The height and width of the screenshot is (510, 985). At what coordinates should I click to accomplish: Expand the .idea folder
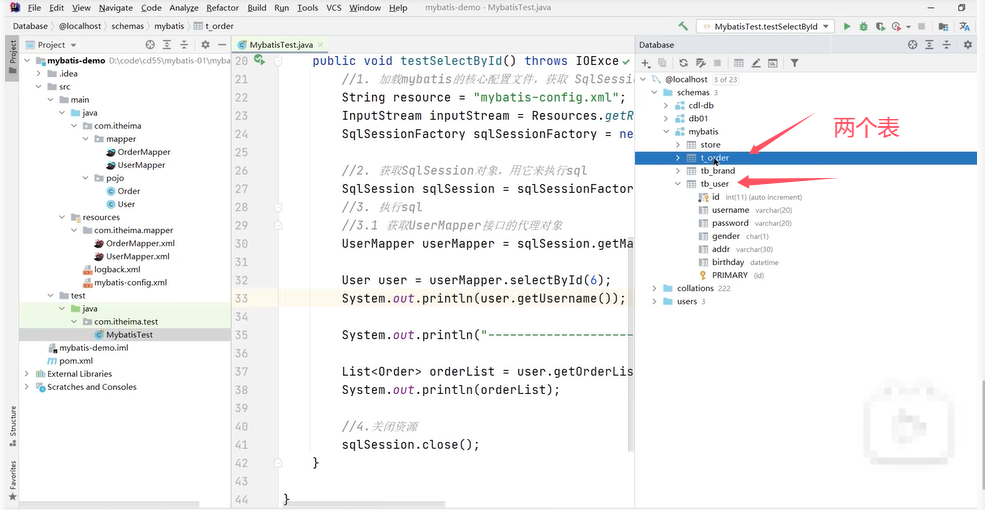tap(39, 73)
